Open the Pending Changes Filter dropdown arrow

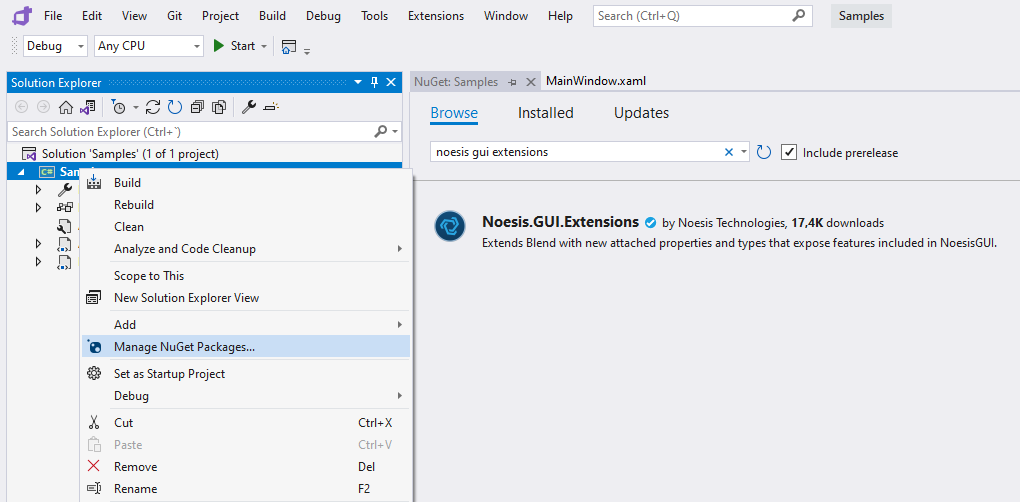click(x=135, y=108)
